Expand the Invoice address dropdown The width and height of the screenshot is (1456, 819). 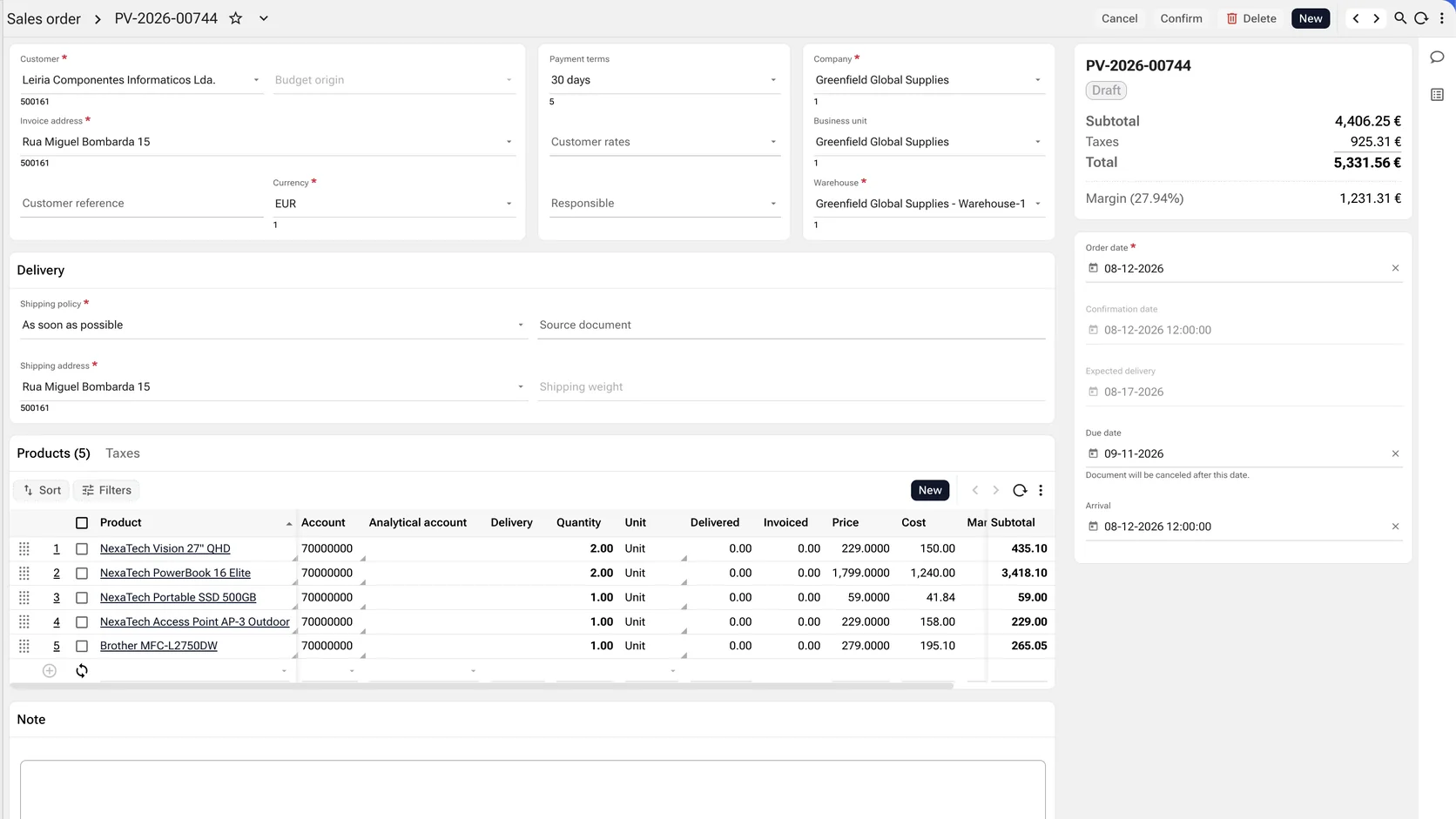click(509, 142)
